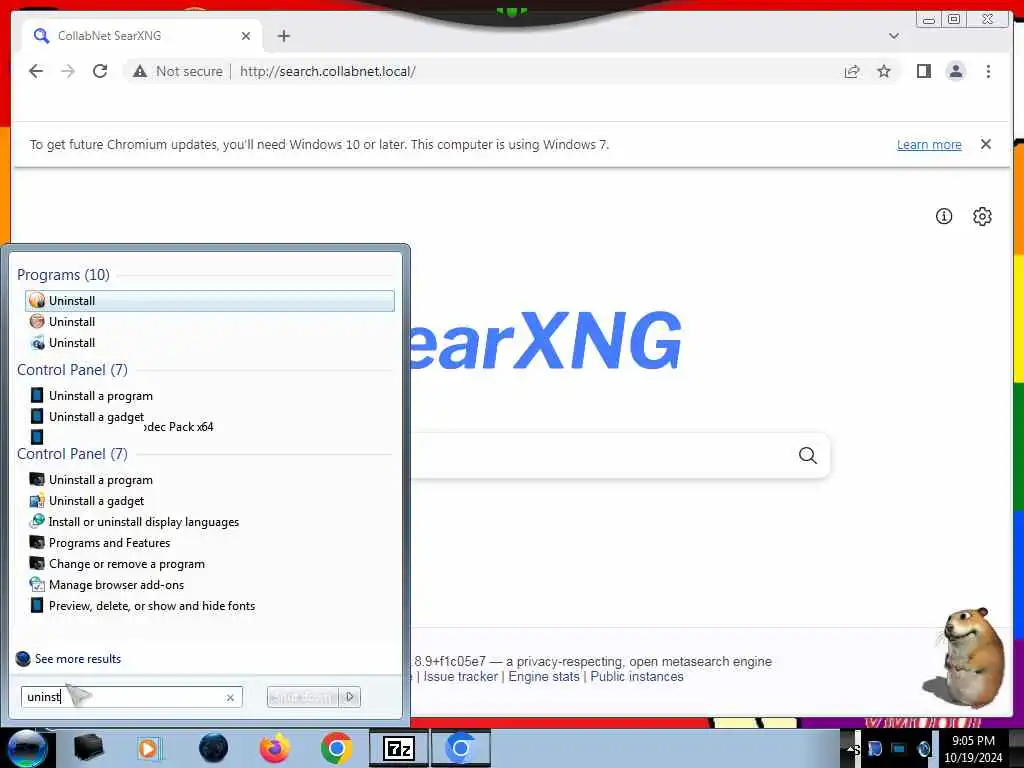The image size is (1024, 768).
Task: Open the dark blue globe taskbar icon
Action: point(213,748)
